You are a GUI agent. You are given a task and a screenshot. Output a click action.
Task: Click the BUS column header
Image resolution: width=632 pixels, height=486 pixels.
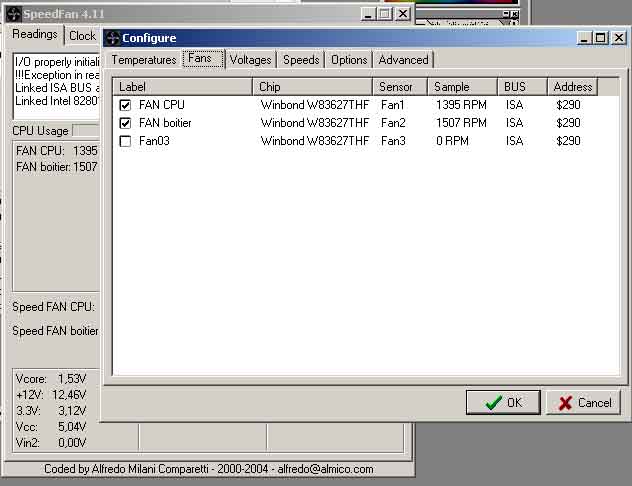tap(522, 87)
